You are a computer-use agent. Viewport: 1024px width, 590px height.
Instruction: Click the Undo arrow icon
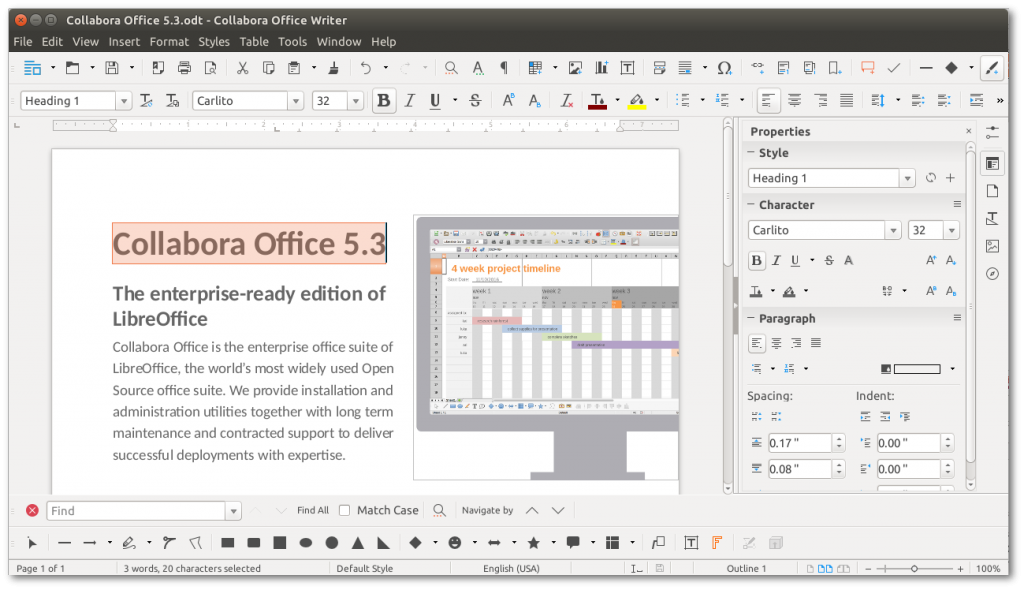click(x=366, y=68)
